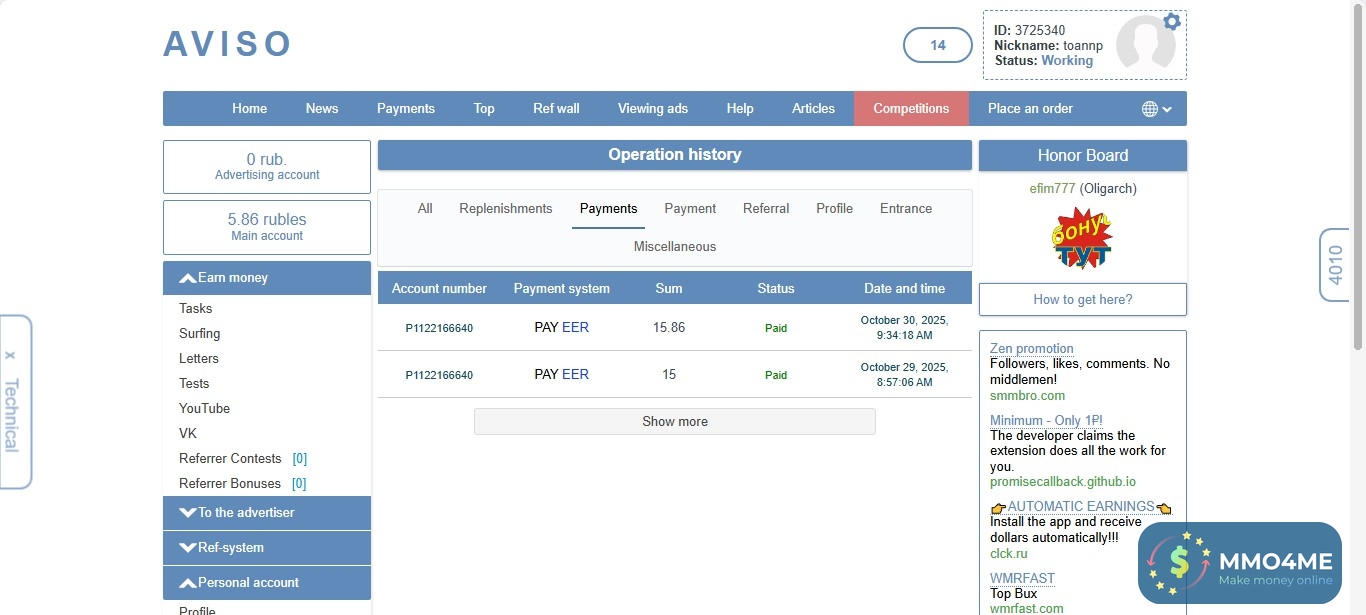1366x615 pixels.
Task: Switch to the All history tab
Action: [425, 209]
